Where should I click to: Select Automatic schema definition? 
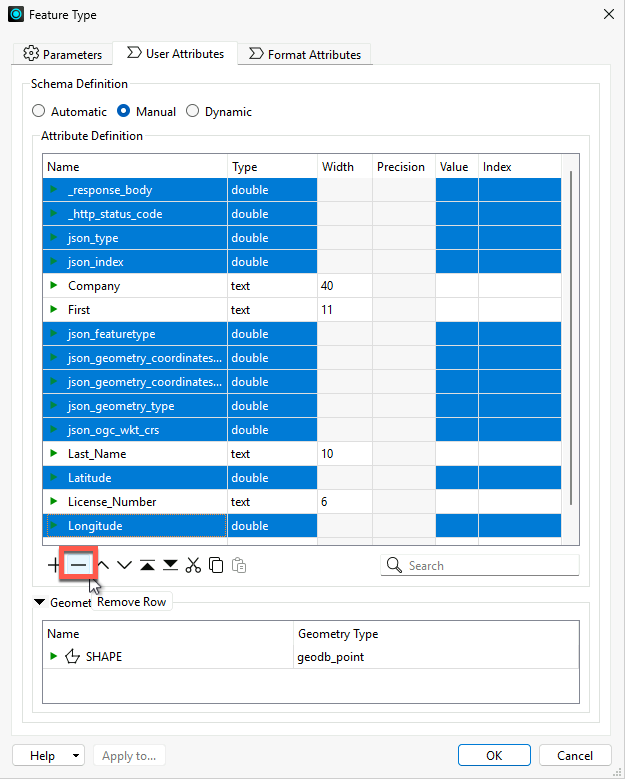(x=38, y=111)
